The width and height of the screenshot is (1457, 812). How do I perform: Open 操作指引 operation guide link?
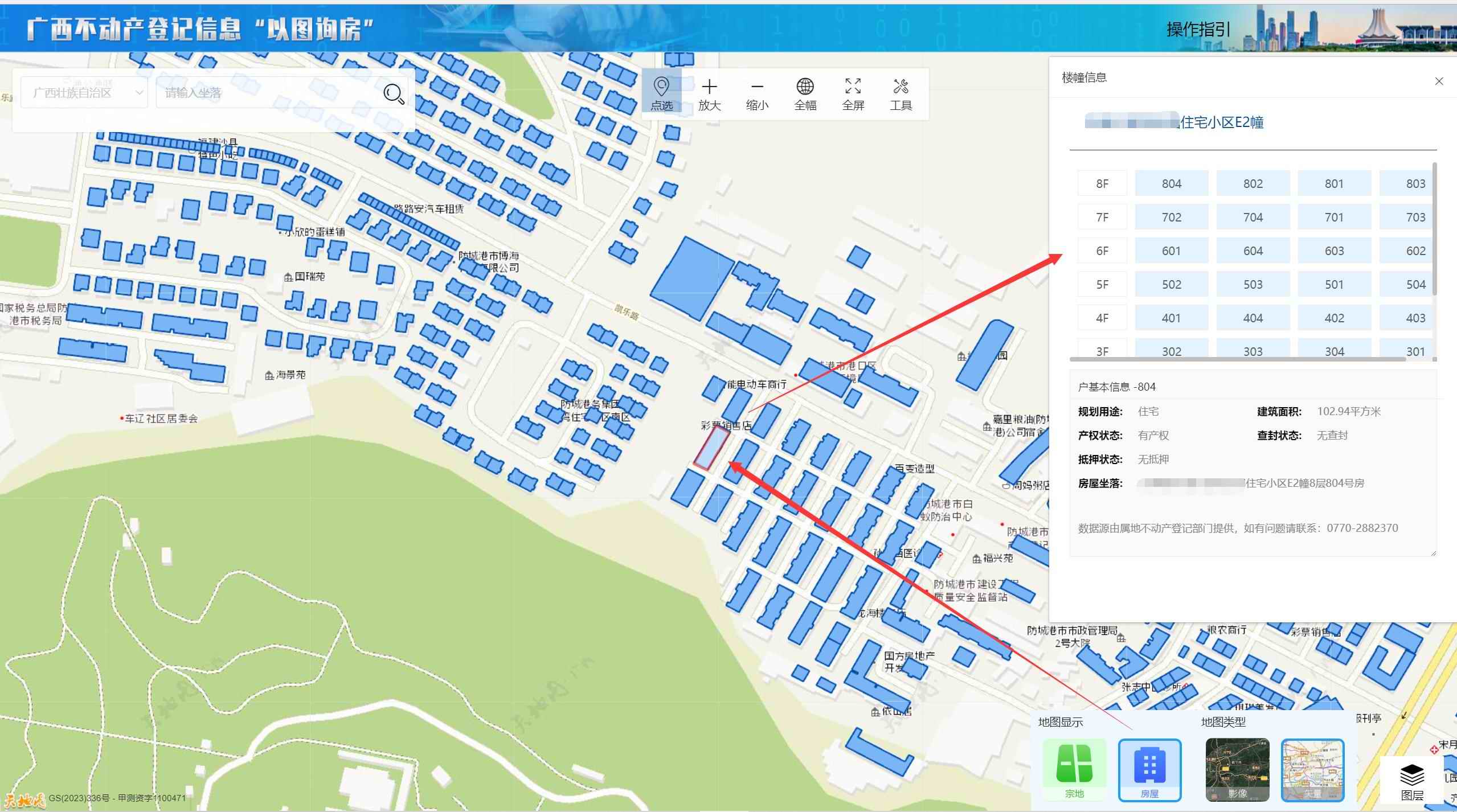1198,30
